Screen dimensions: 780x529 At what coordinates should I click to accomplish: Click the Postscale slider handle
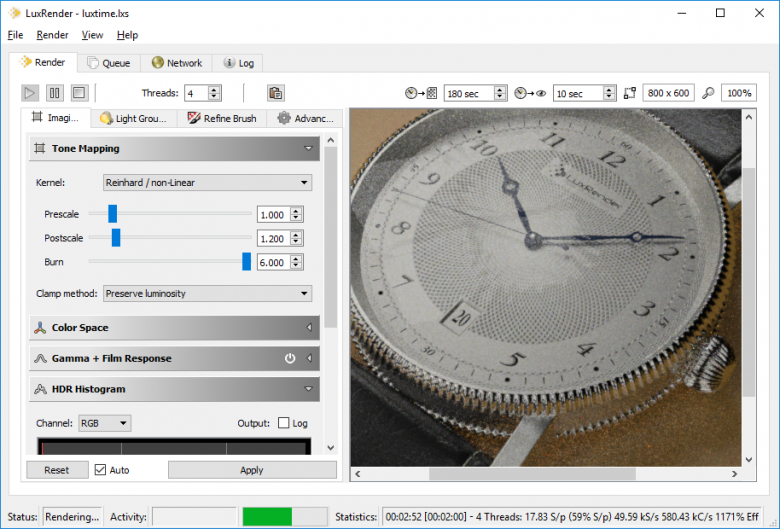[x=116, y=237]
